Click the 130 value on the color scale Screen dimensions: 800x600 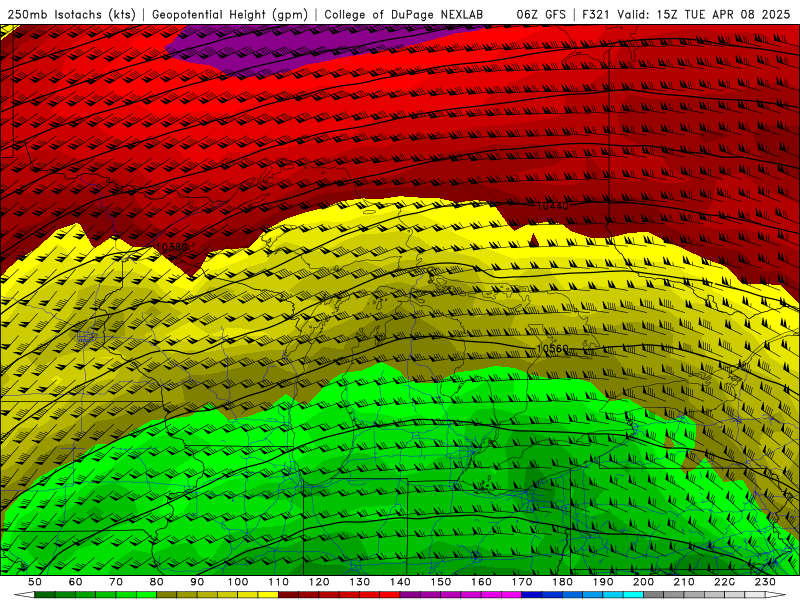click(360, 582)
